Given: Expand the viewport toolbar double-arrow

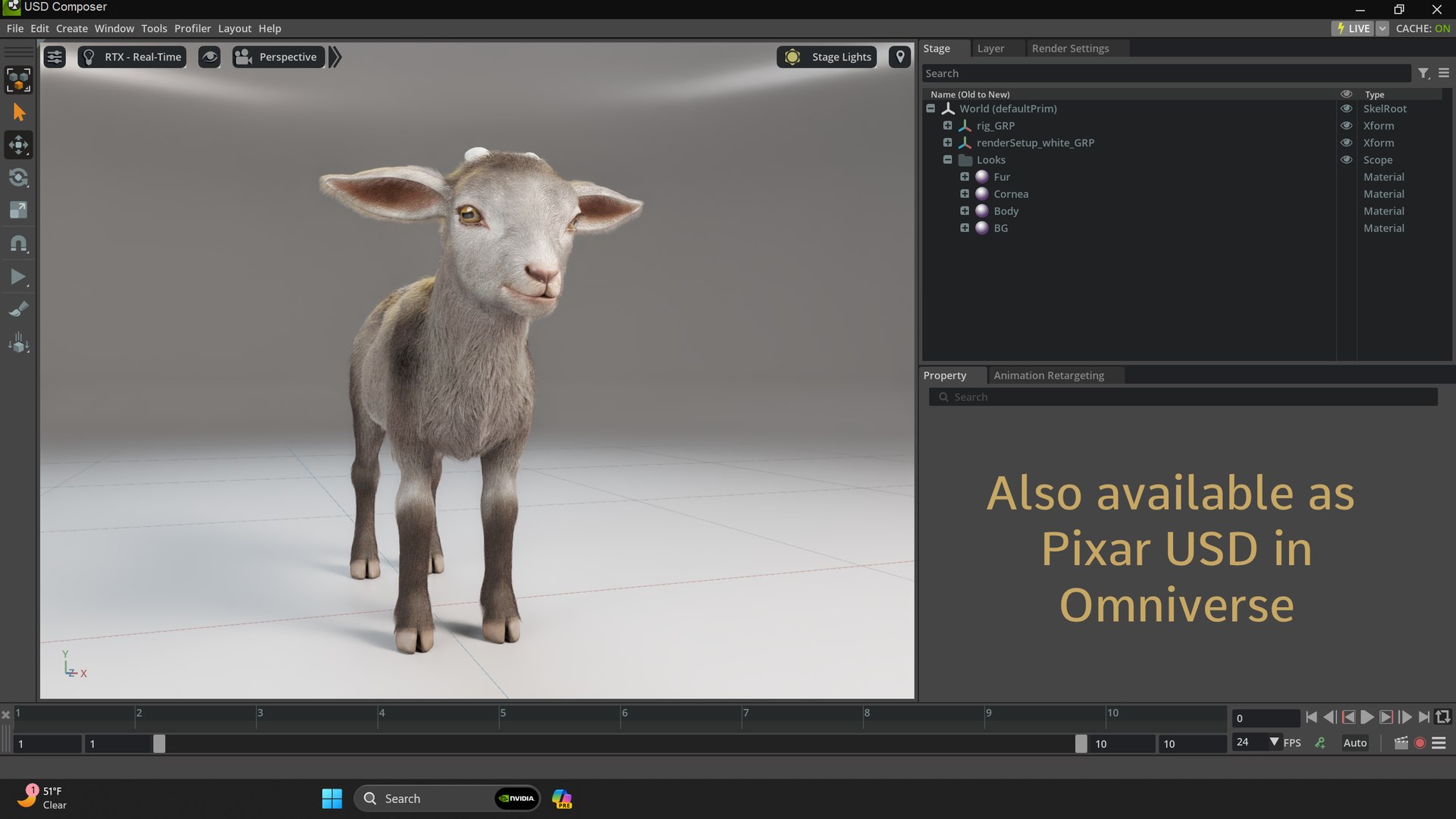Looking at the screenshot, I should point(335,57).
